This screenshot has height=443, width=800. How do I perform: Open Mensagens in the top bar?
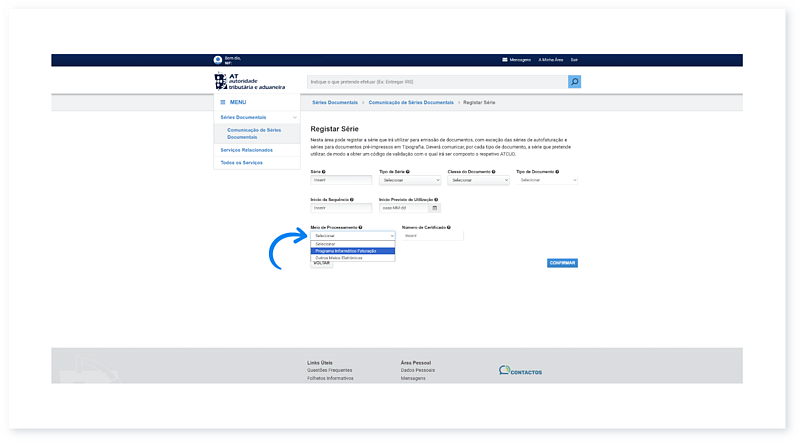pos(516,60)
